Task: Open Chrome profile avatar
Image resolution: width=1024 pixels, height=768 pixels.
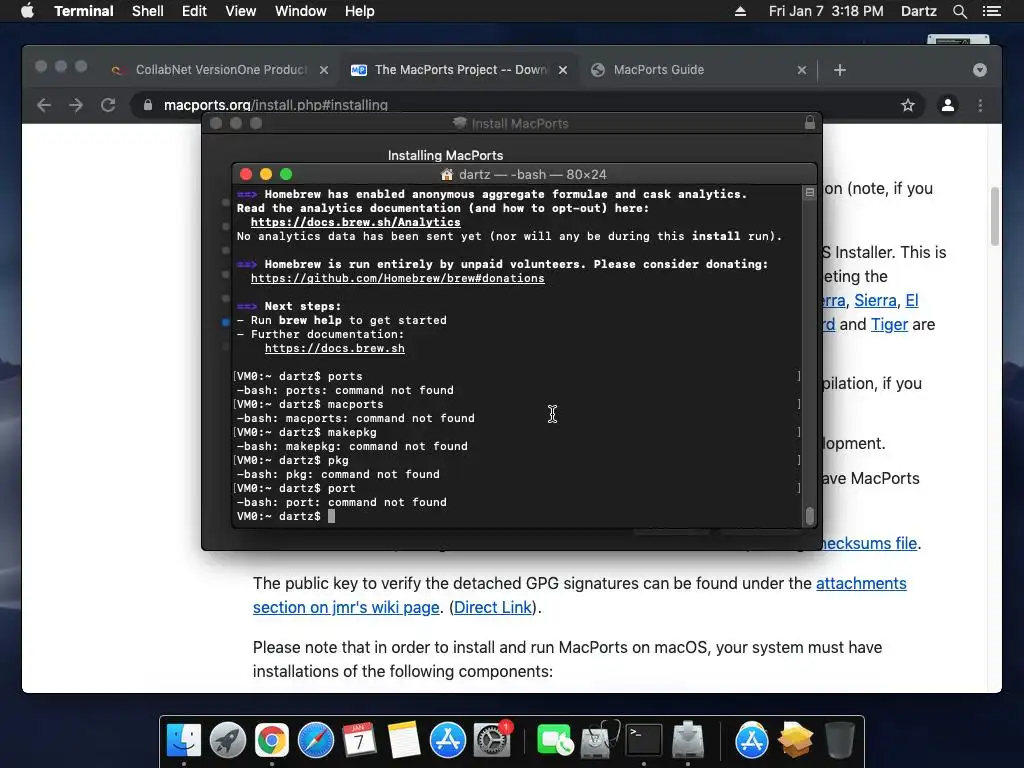Action: point(948,105)
